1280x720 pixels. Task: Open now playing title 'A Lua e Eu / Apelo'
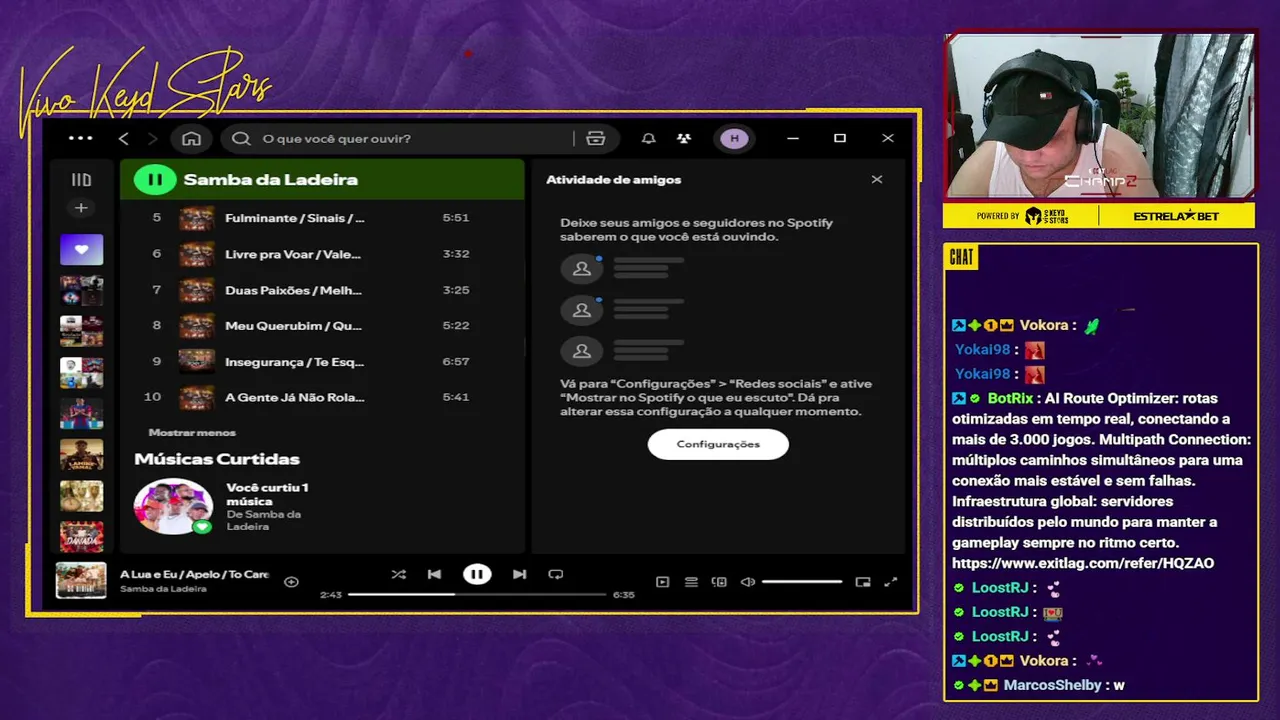194,574
